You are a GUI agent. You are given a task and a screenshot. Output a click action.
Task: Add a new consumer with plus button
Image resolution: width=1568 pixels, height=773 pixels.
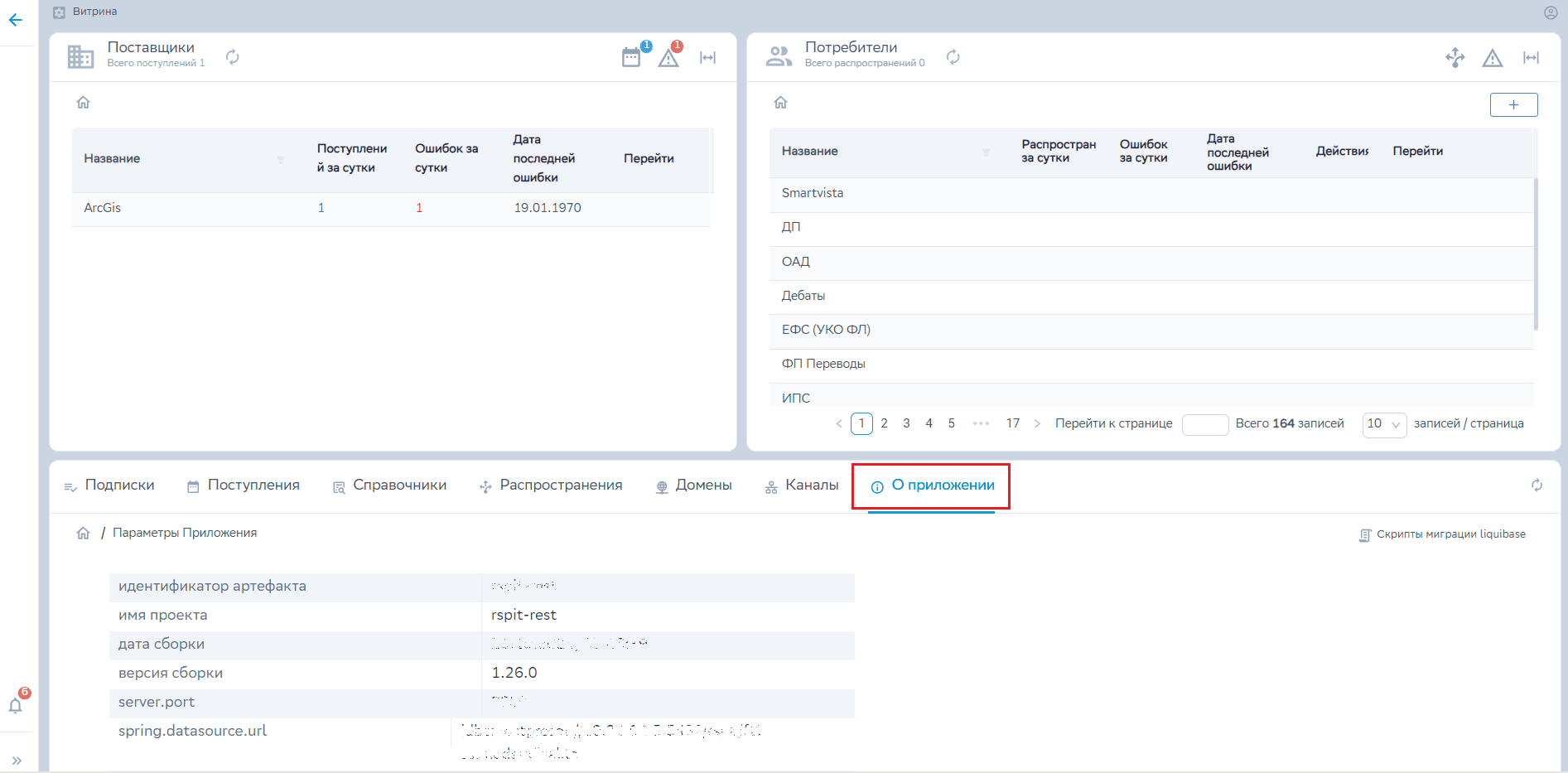1513,105
